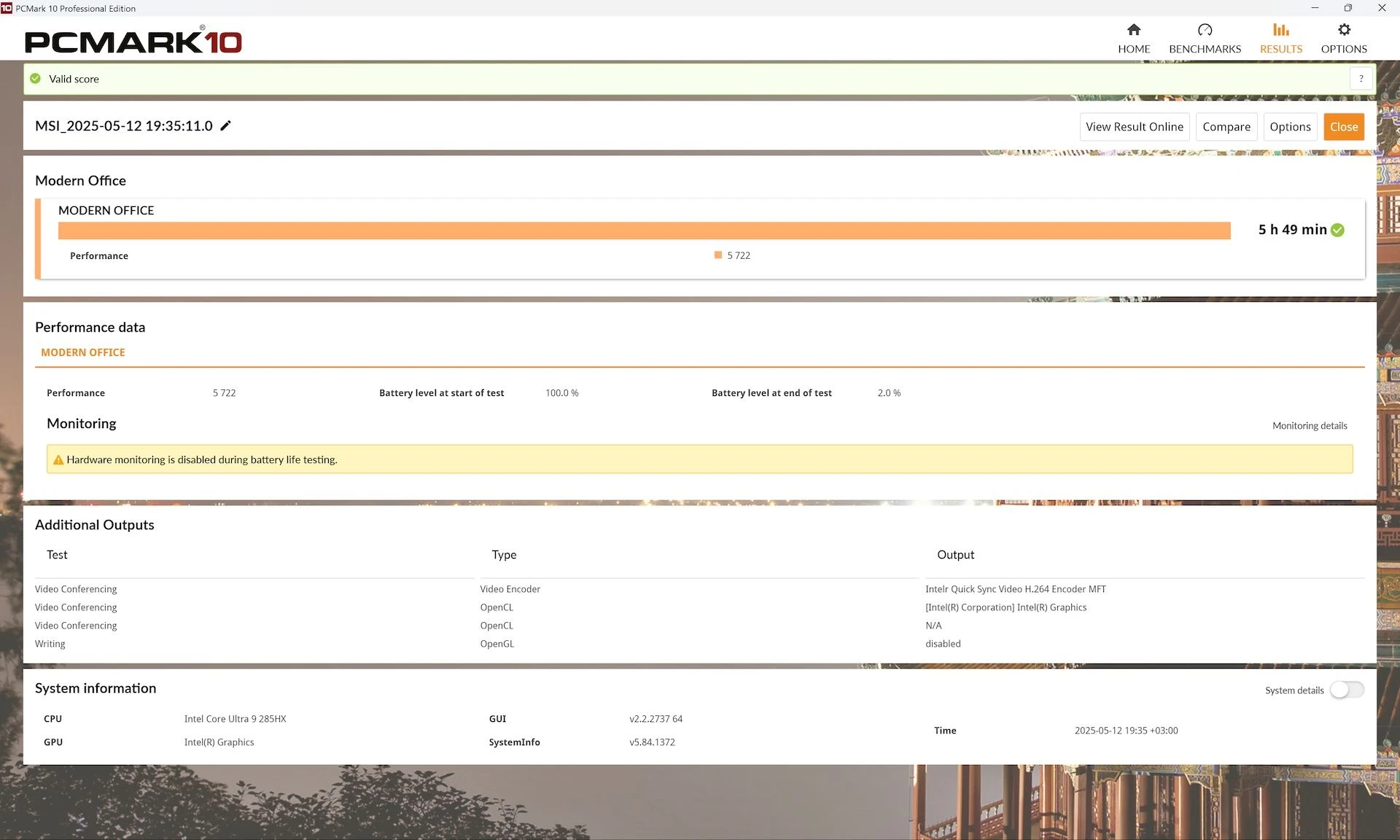Click green checkmark next to 5 h 49 min
The height and width of the screenshot is (840, 1400).
1337,230
